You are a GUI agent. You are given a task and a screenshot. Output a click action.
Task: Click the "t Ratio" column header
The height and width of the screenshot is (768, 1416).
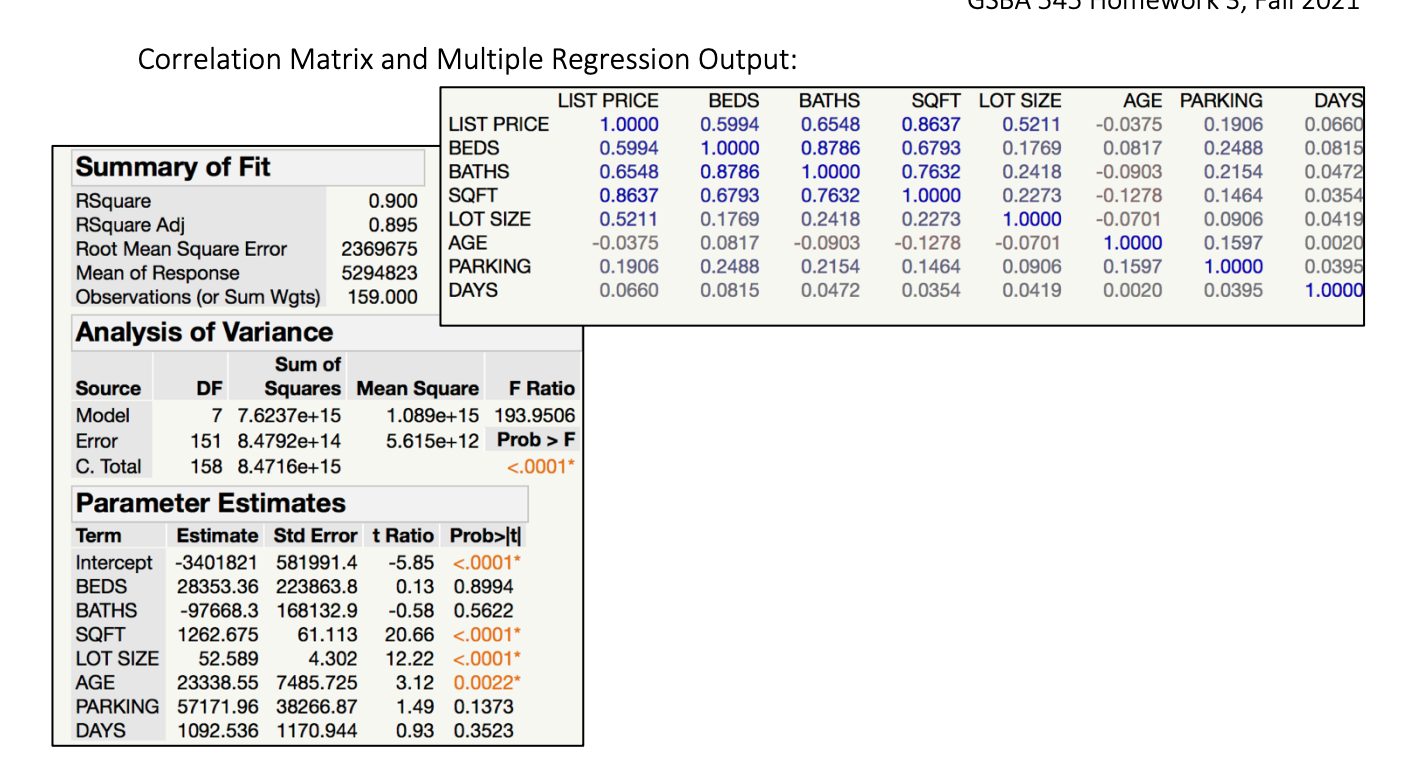[x=403, y=535]
